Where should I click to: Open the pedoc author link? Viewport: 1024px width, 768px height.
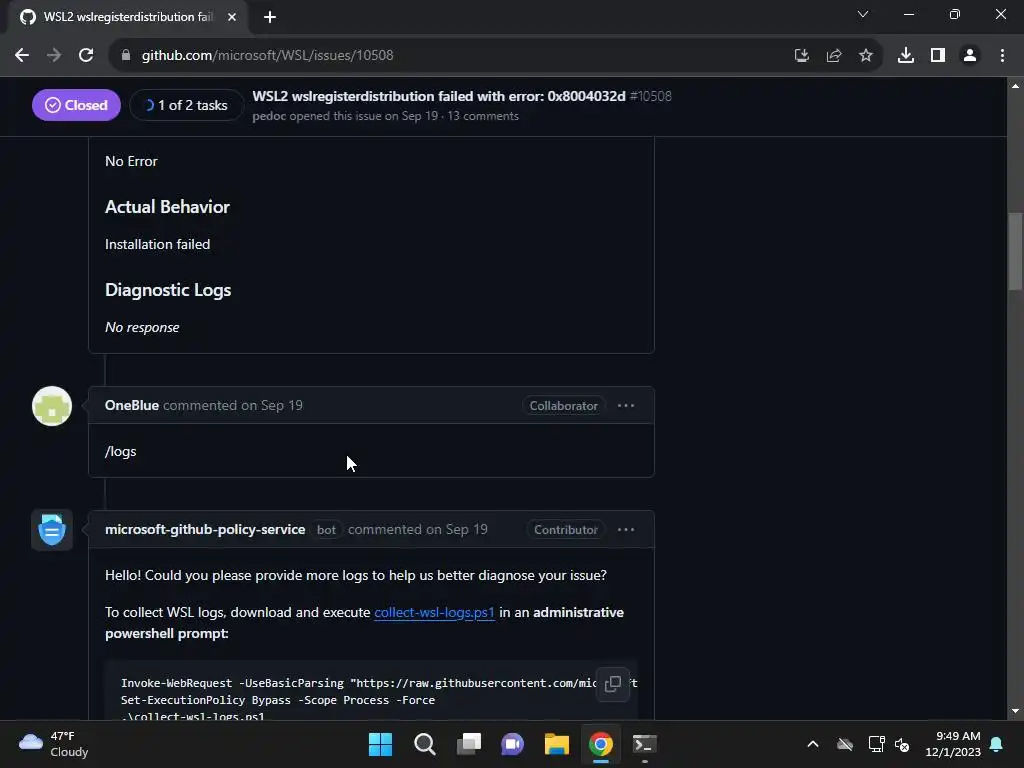[269, 116]
